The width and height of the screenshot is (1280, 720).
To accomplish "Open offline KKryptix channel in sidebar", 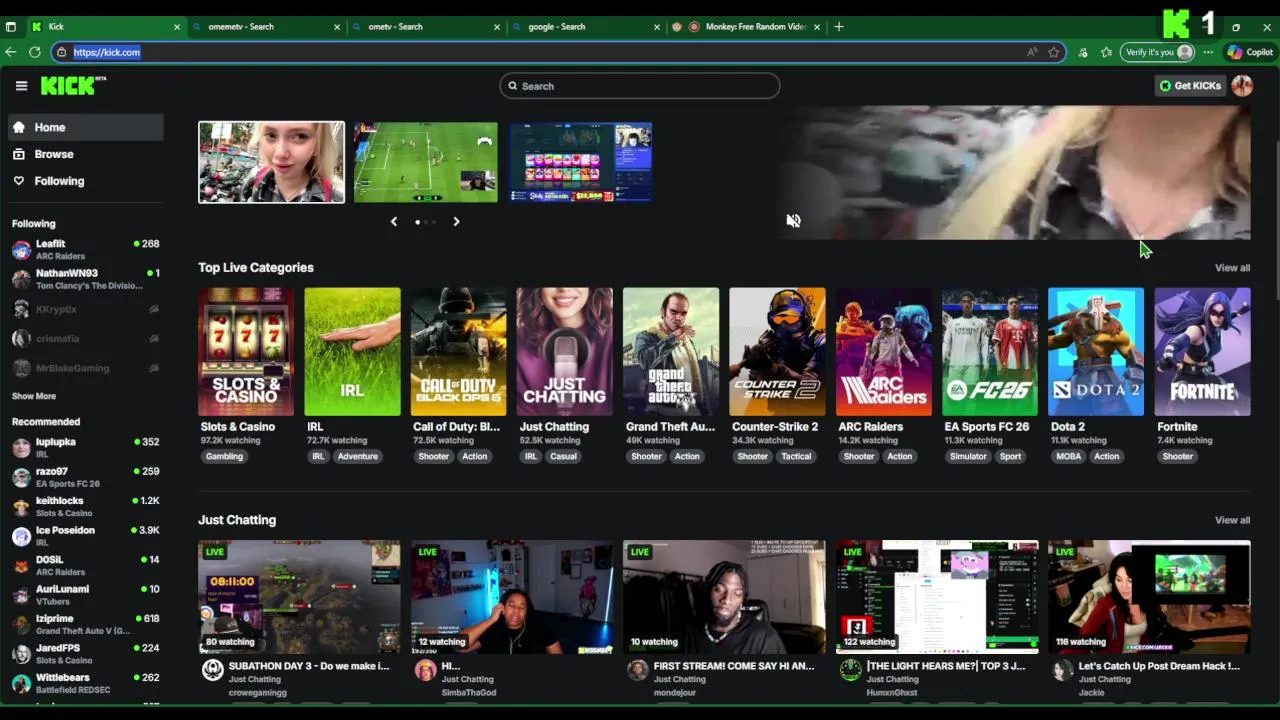I will 85,309.
